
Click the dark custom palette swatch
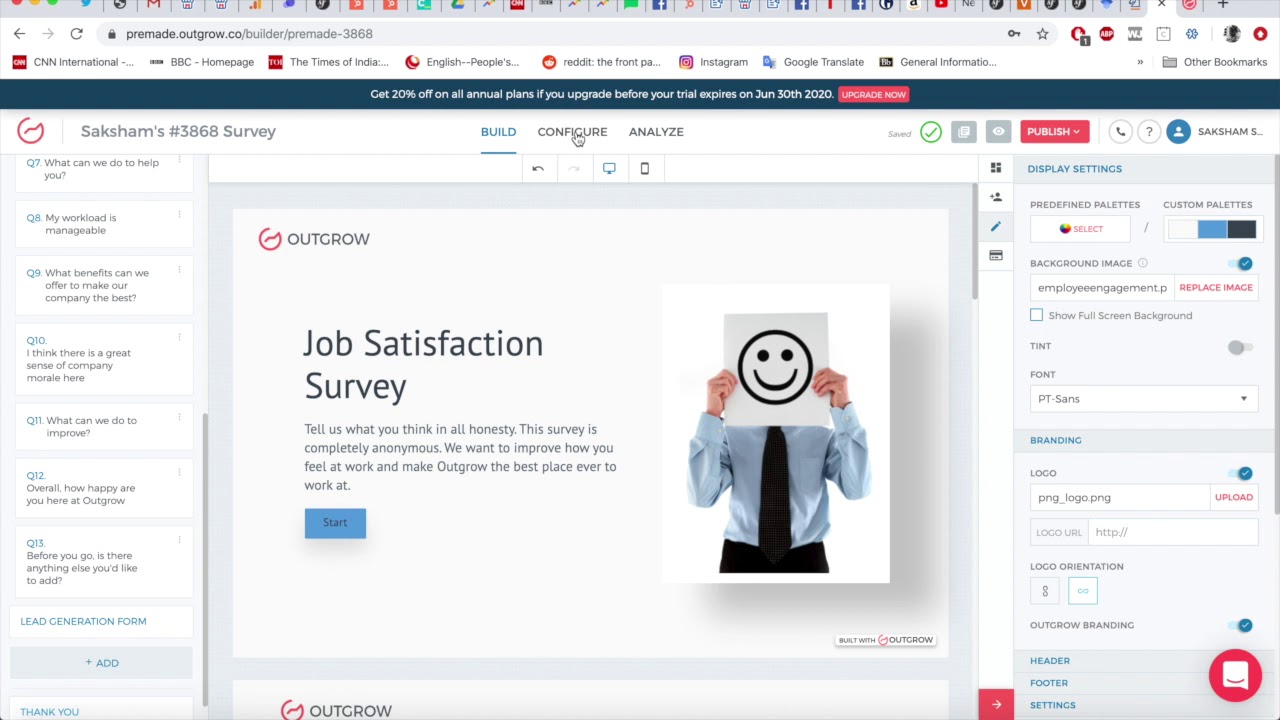pyautogui.click(x=1242, y=230)
